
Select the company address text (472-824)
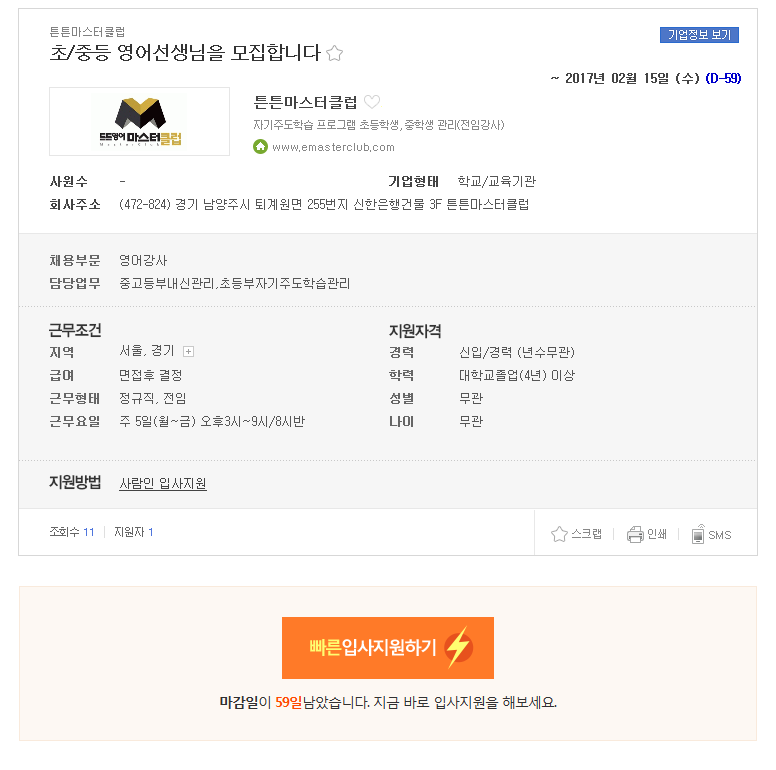pos(324,204)
